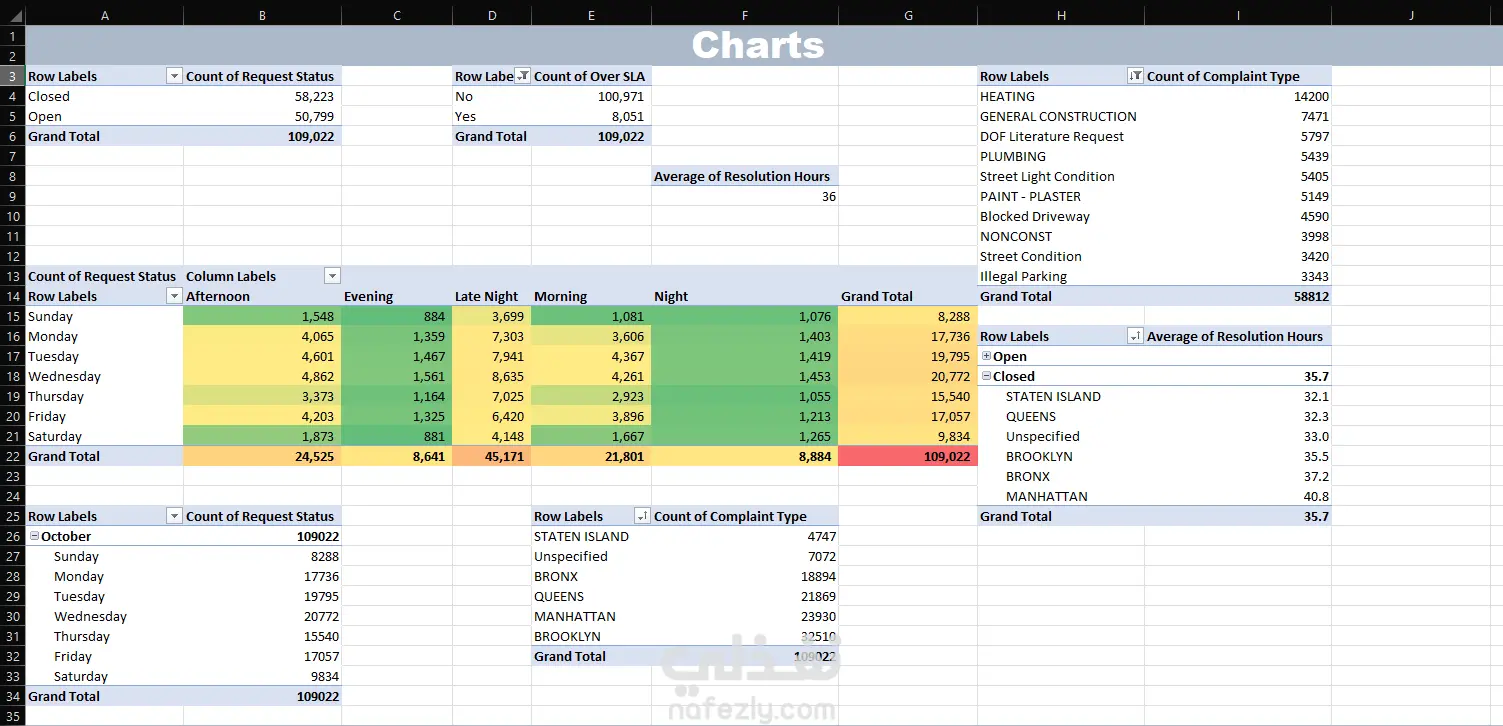Select the Charts title banner
The width and height of the screenshot is (1503, 726).
click(x=757, y=45)
